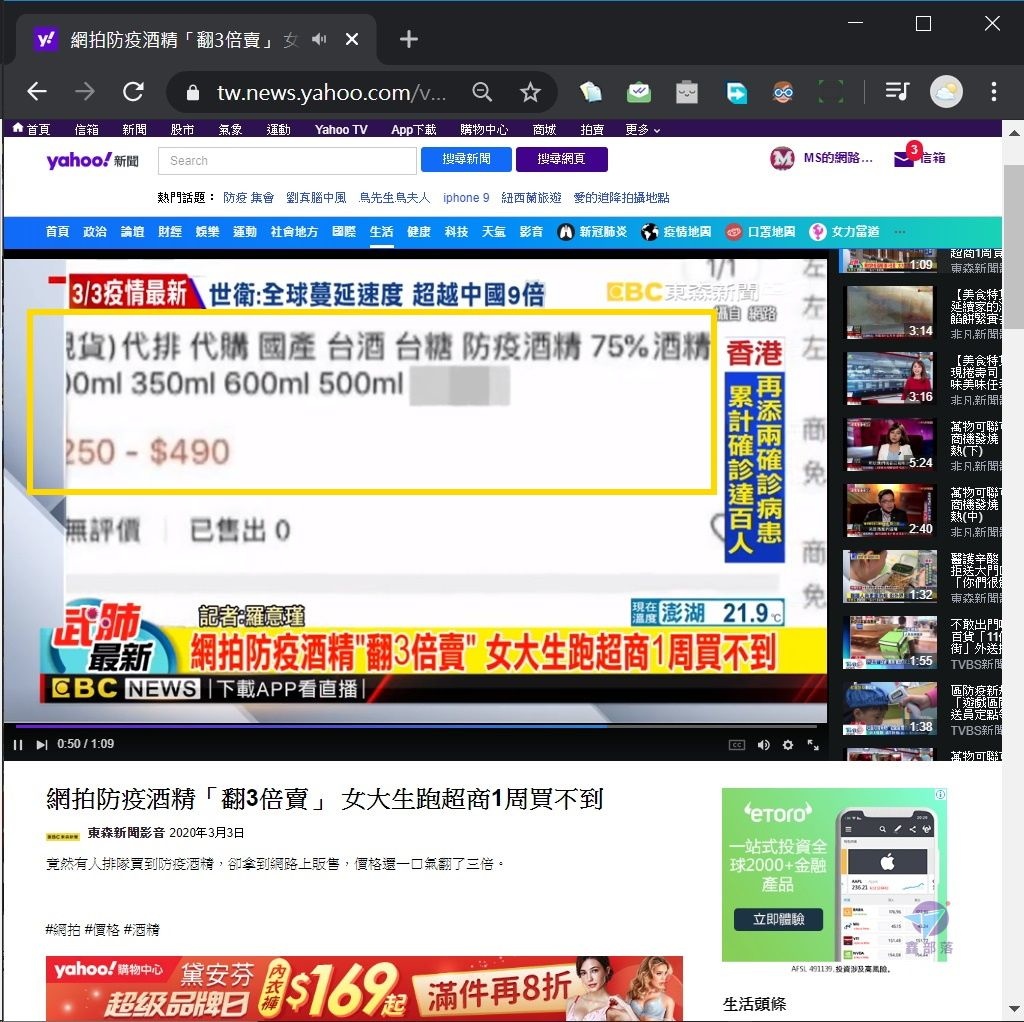Play the 1:32 video thumbnail
Screen dimensions: 1024x1022
890,576
